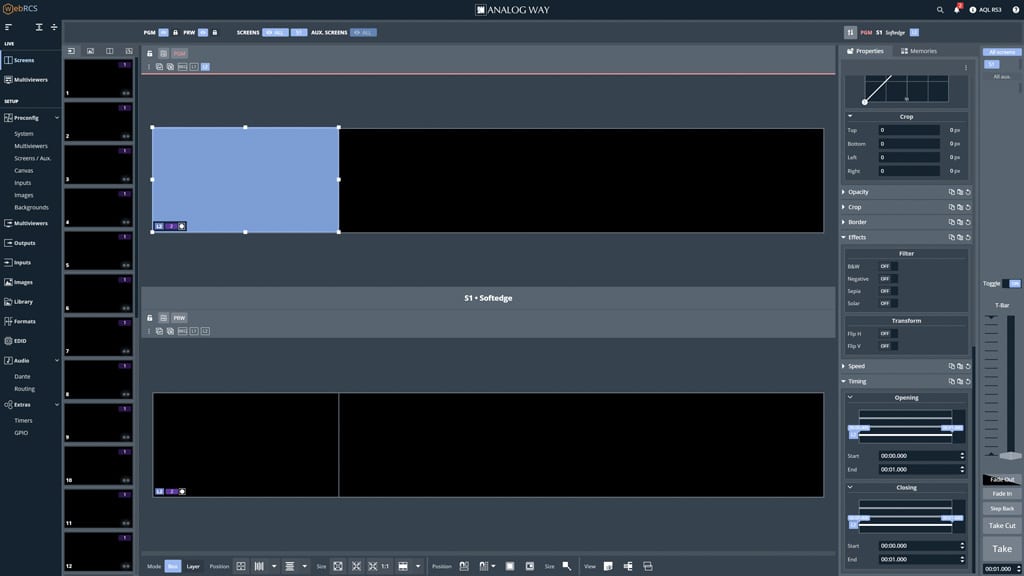Click the 1:1 size icon
The image size is (1024, 576).
tap(385, 566)
